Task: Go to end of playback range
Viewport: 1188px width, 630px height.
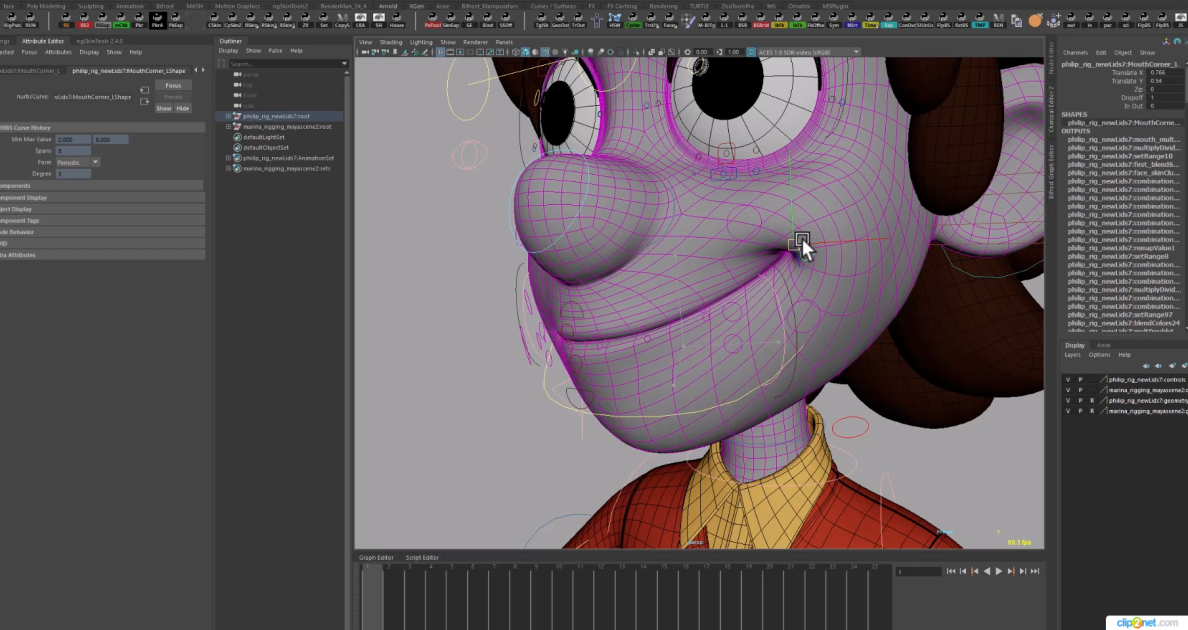Action: [x=1035, y=571]
